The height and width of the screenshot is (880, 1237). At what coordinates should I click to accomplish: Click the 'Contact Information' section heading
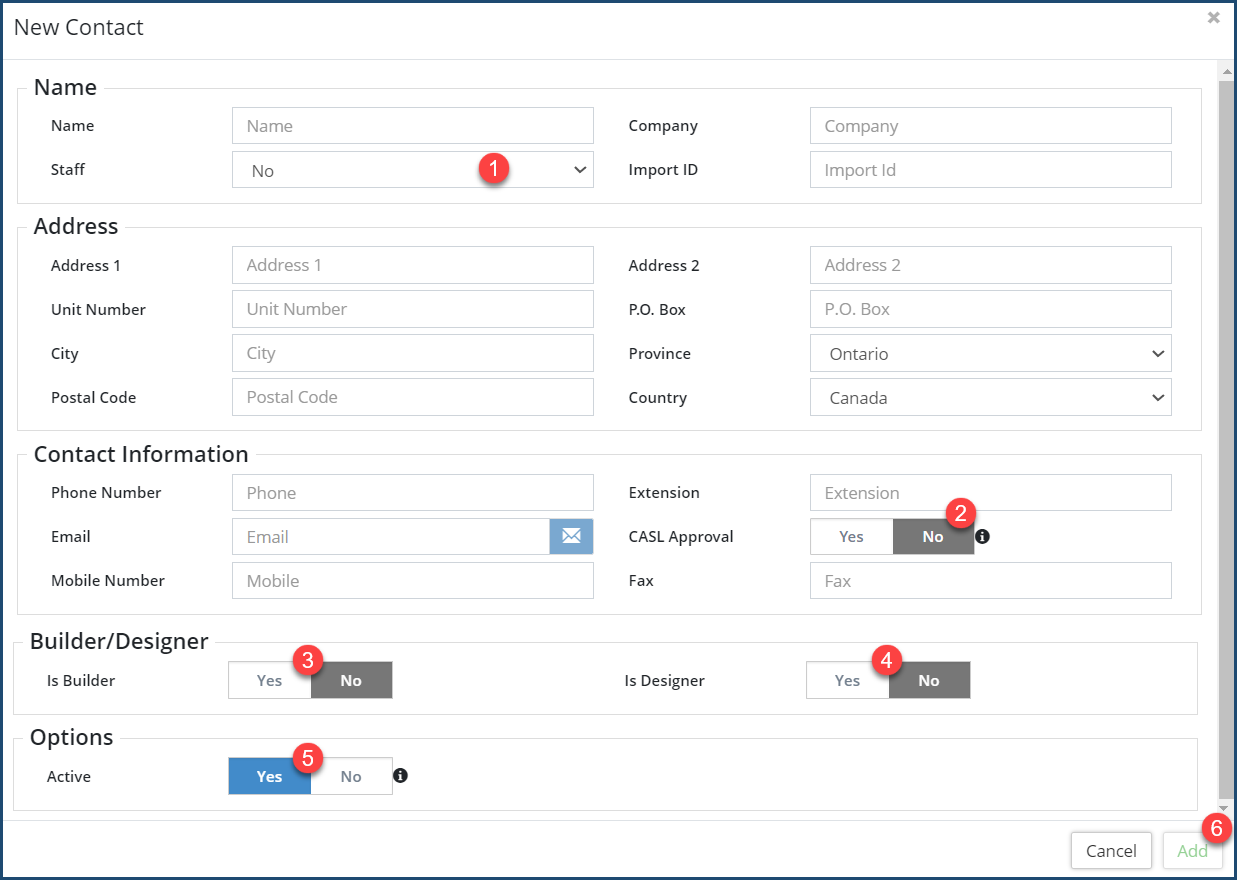(141, 454)
